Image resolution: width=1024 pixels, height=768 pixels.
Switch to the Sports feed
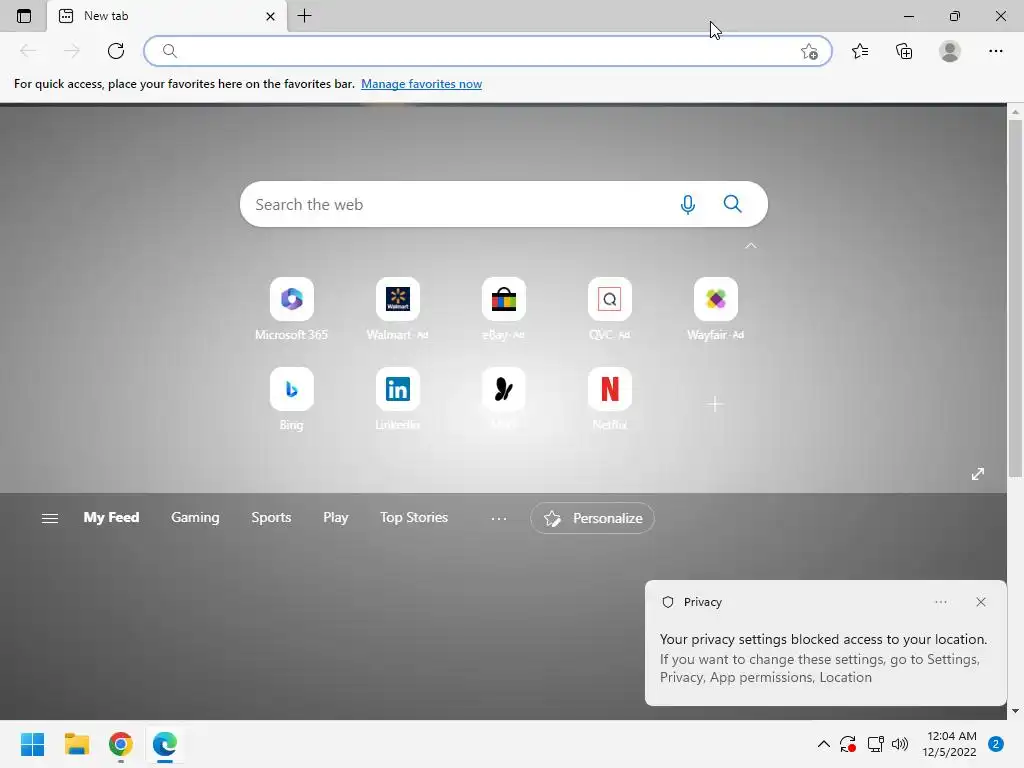[271, 517]
